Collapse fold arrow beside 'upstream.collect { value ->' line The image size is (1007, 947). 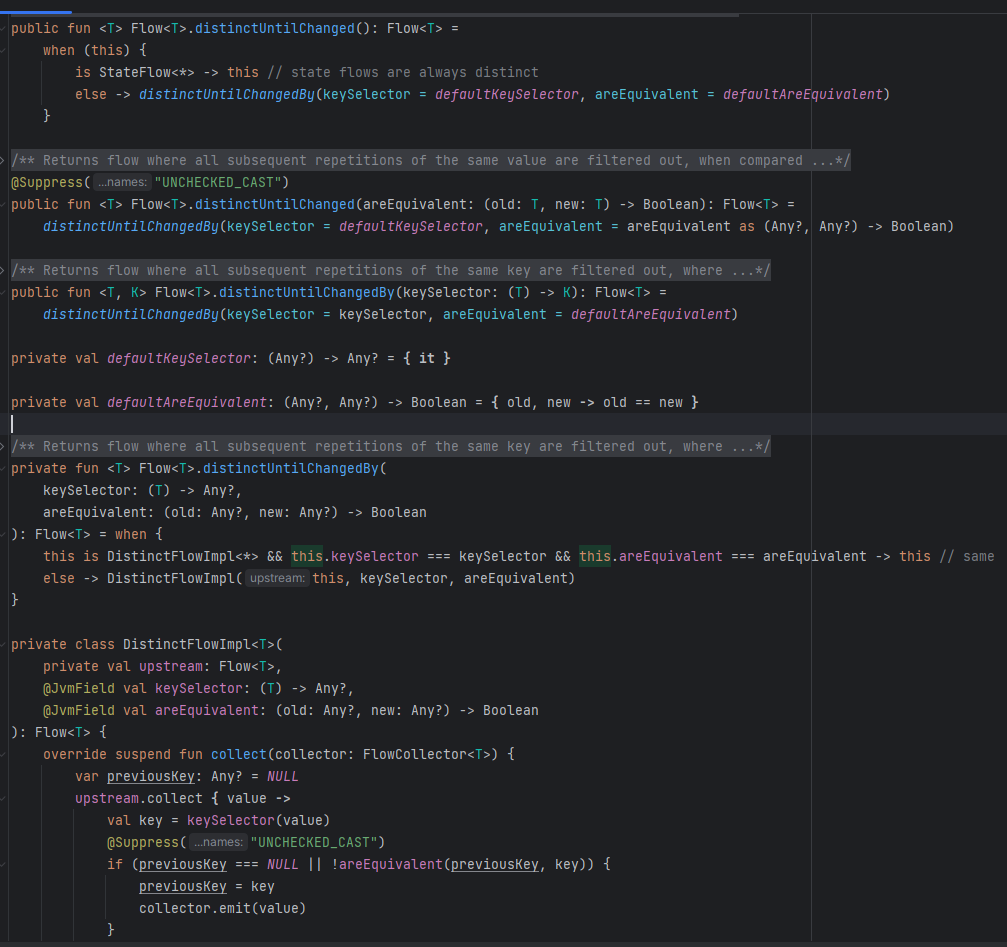(3, 798)
